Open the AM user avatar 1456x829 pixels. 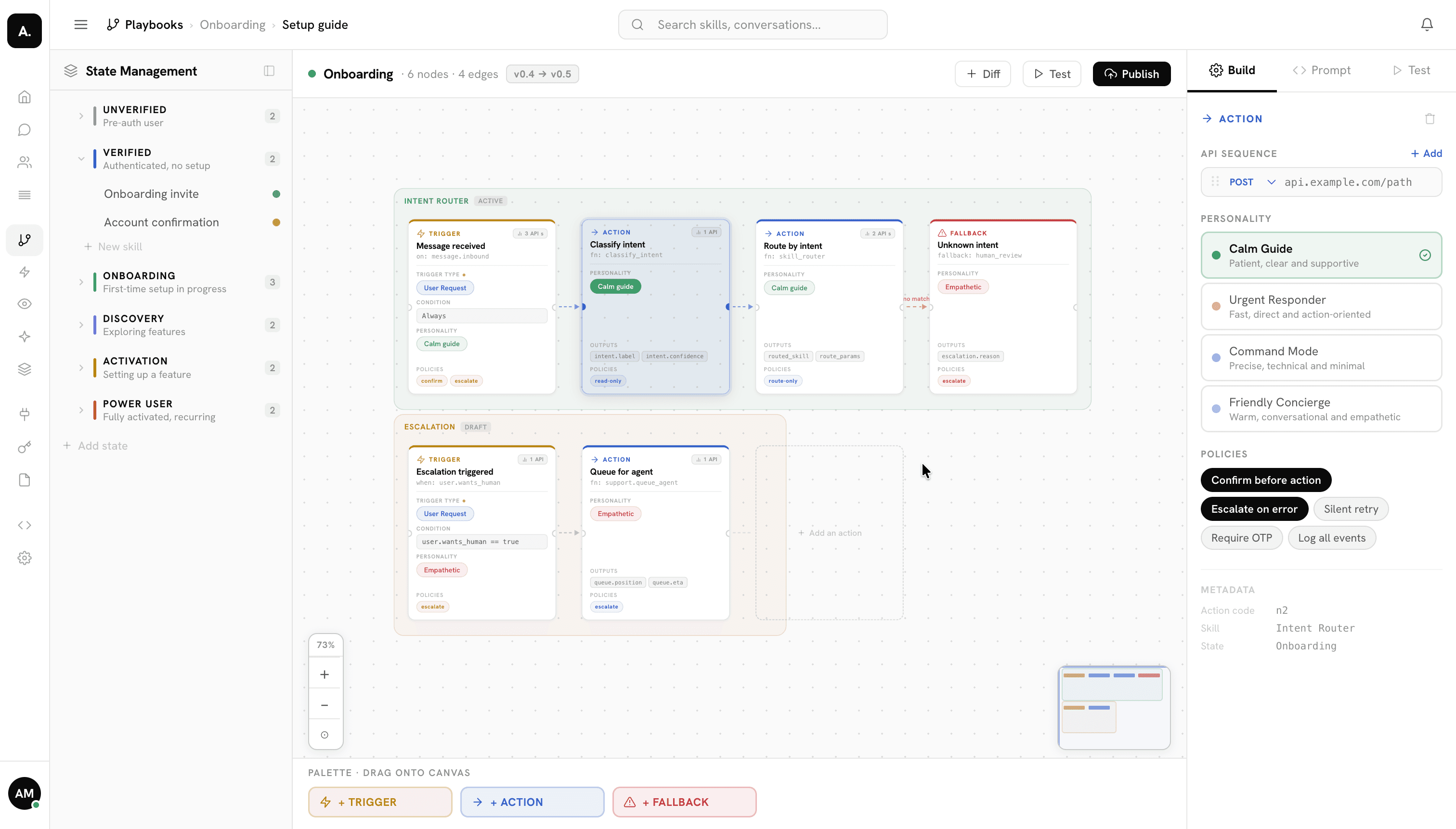pyautogui.click(x=25, y=793)
